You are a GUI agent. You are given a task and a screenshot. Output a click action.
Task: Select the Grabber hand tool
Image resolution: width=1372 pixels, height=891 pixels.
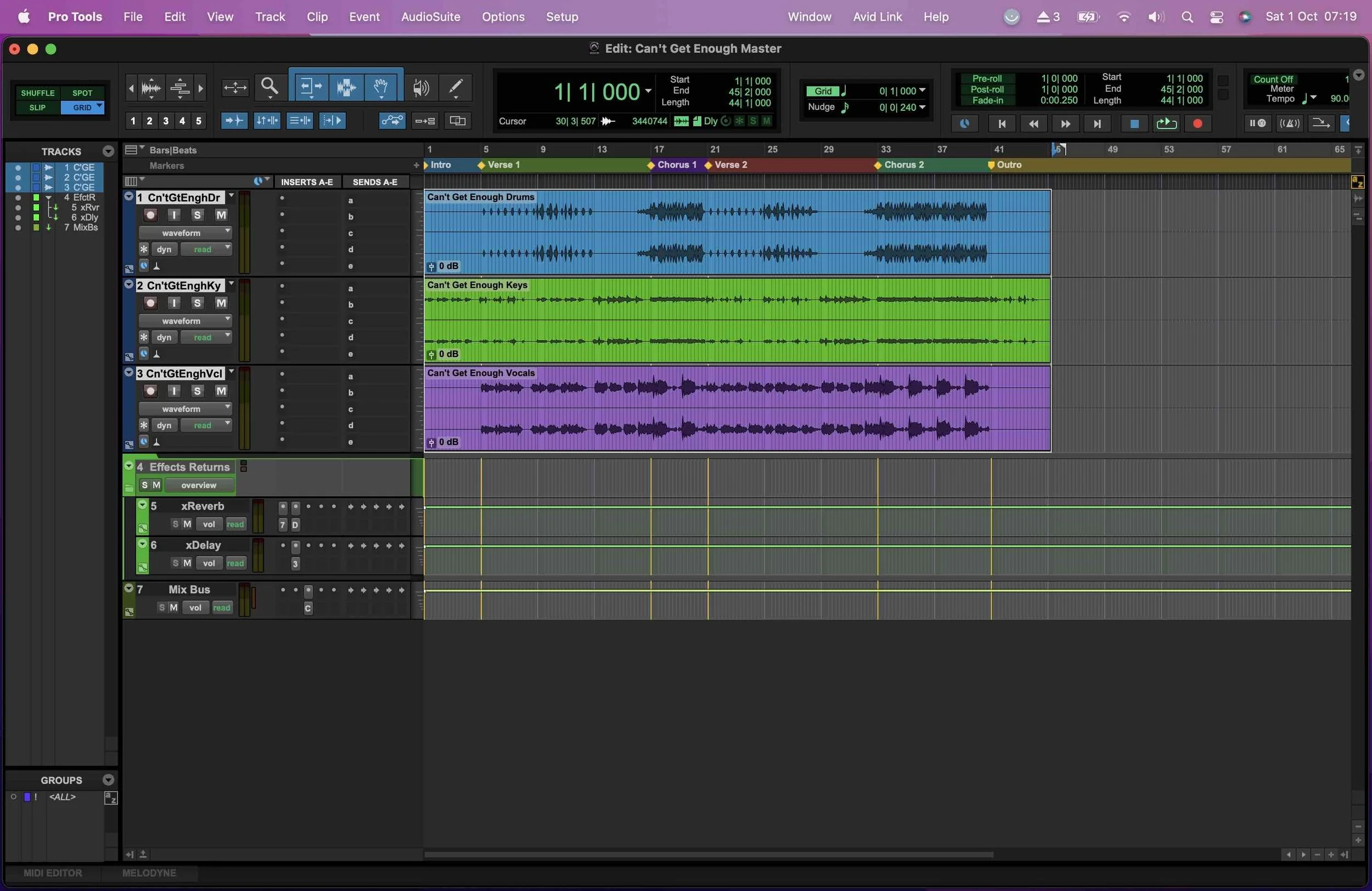click(380, 87)
